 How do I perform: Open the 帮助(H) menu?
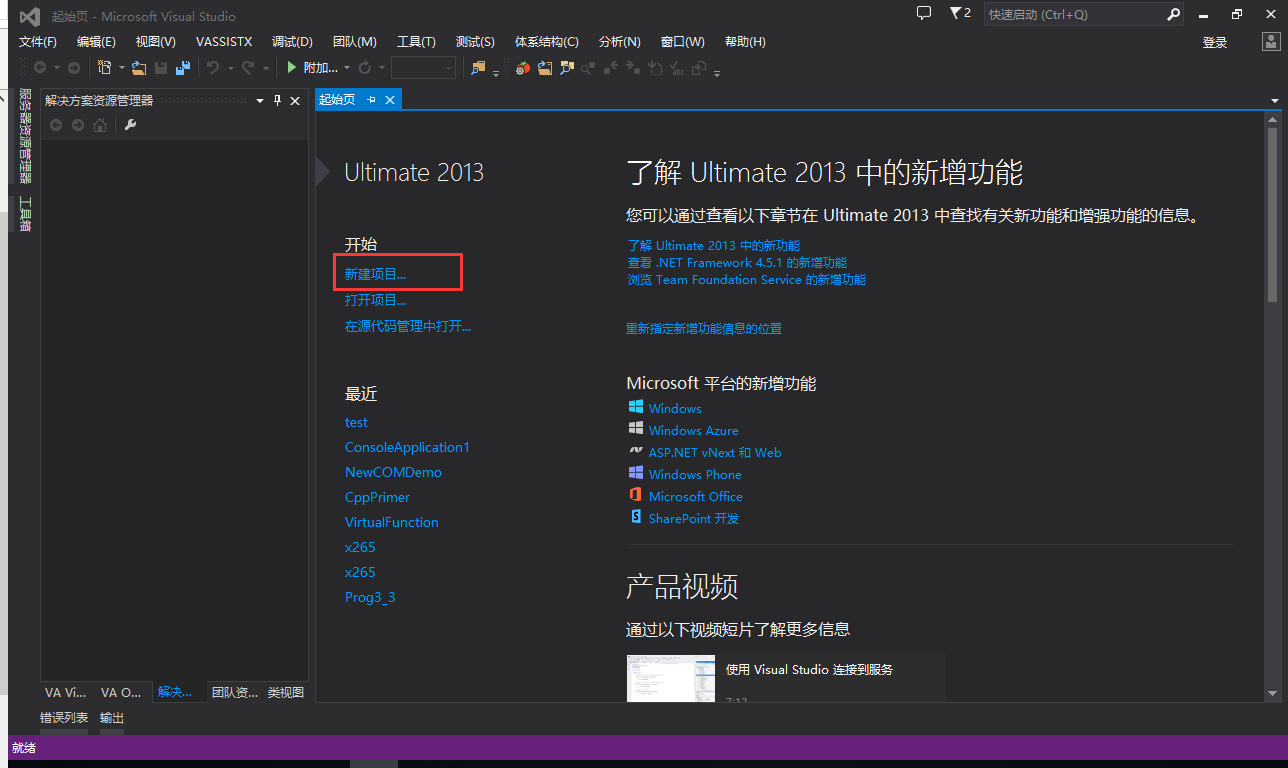click(745, 41)
